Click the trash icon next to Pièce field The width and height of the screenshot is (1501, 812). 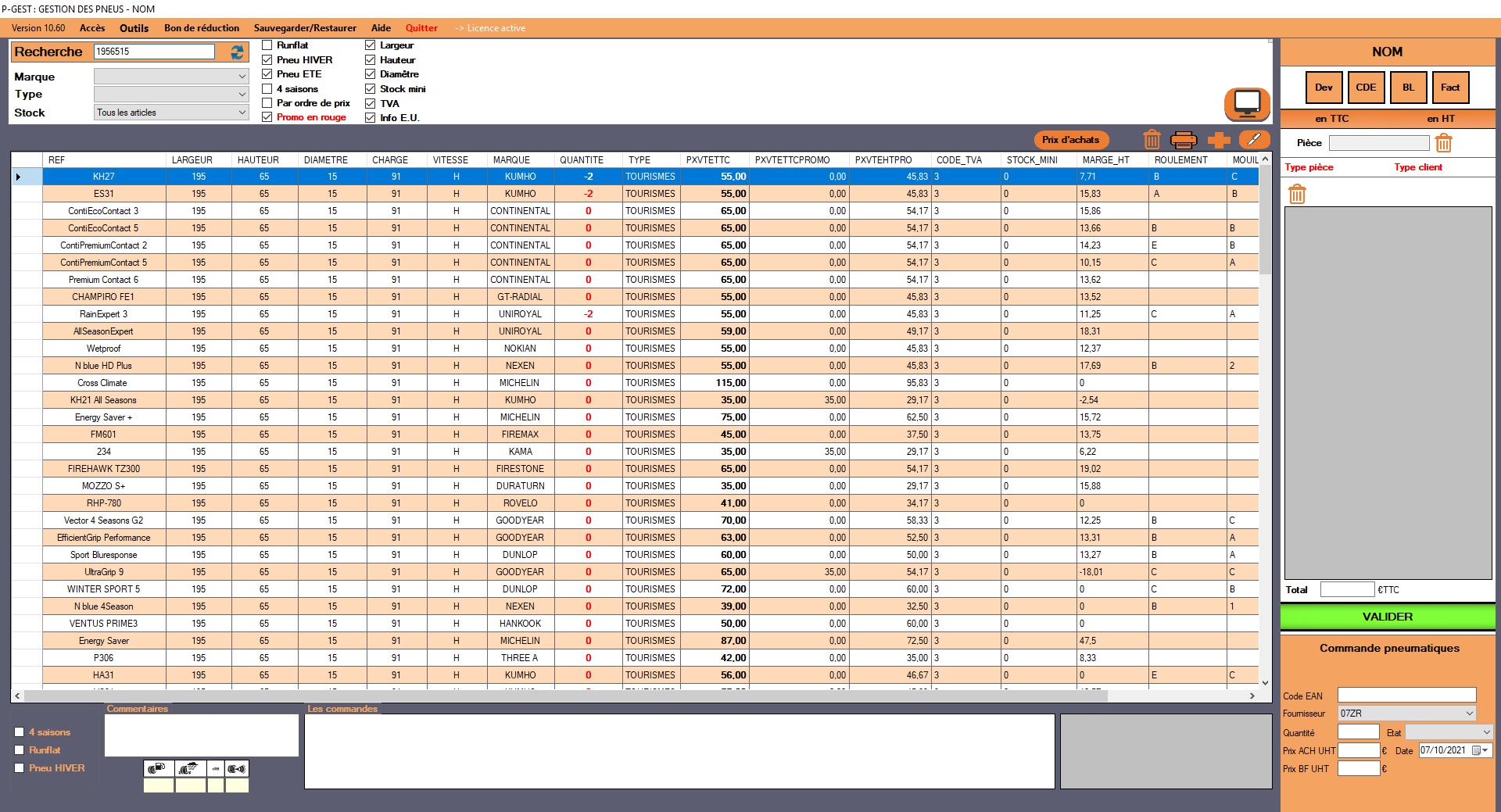point(1443,143)
